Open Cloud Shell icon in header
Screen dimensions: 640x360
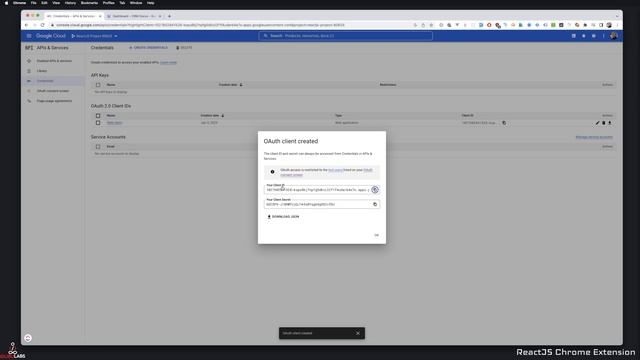(573, 36)
